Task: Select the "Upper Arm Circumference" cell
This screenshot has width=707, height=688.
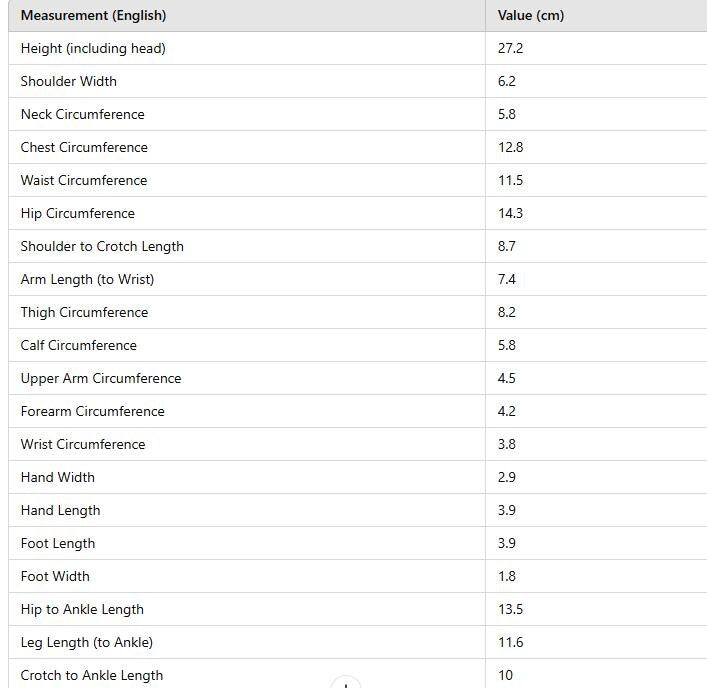Action: coord(101,378)
